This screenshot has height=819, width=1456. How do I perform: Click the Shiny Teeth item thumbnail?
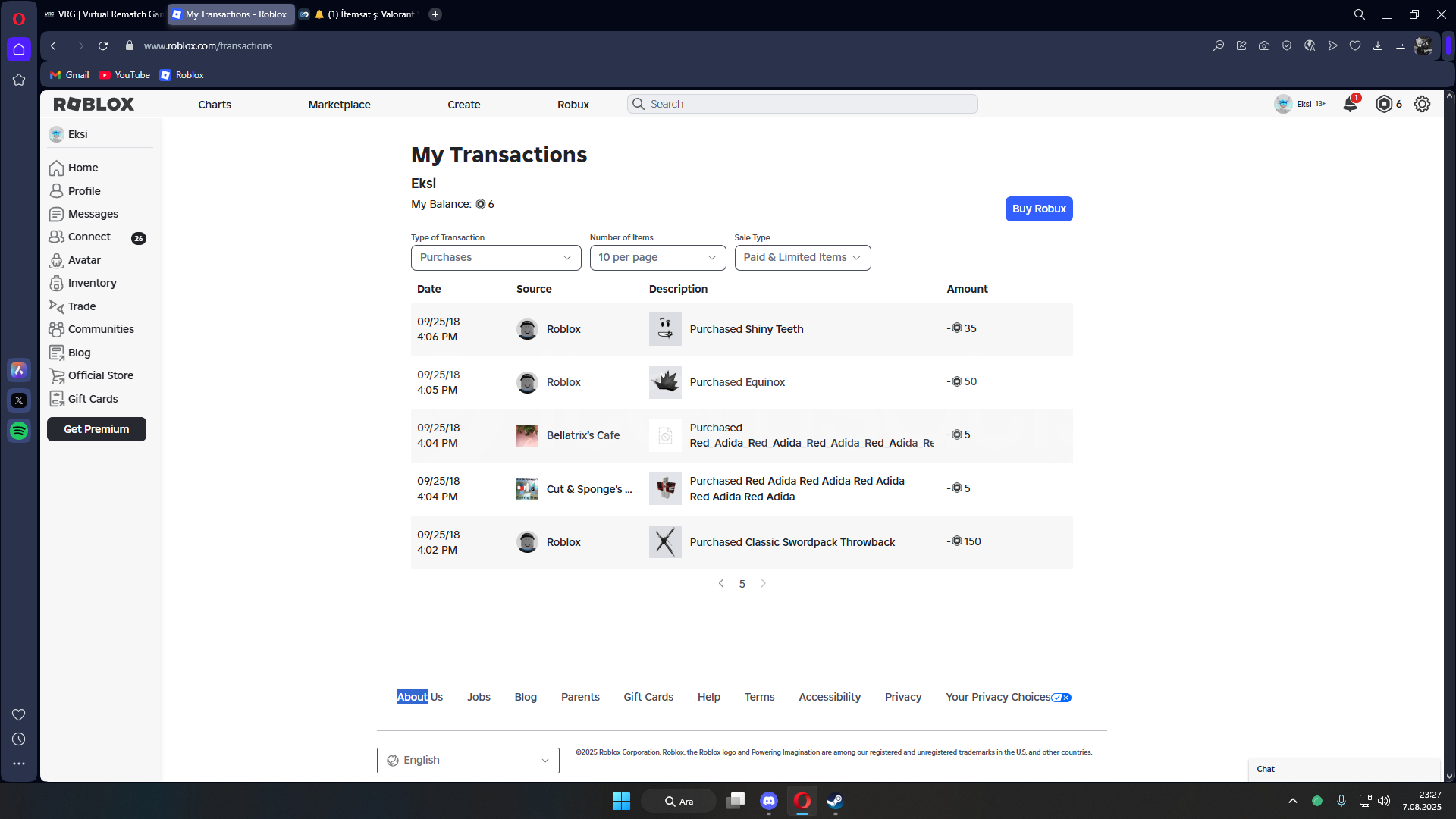tap(665, 329)
